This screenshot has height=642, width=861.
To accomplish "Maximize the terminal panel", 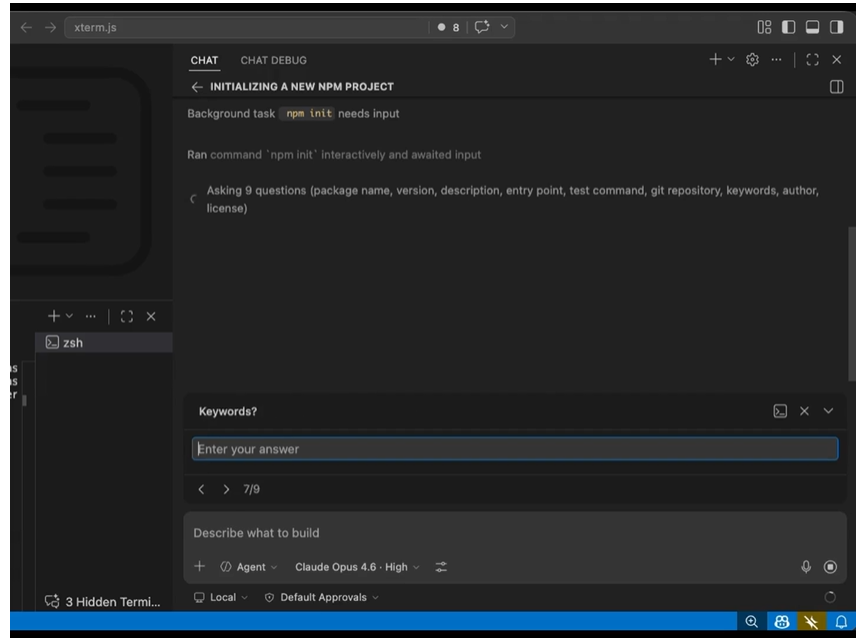I will [127, 316].
